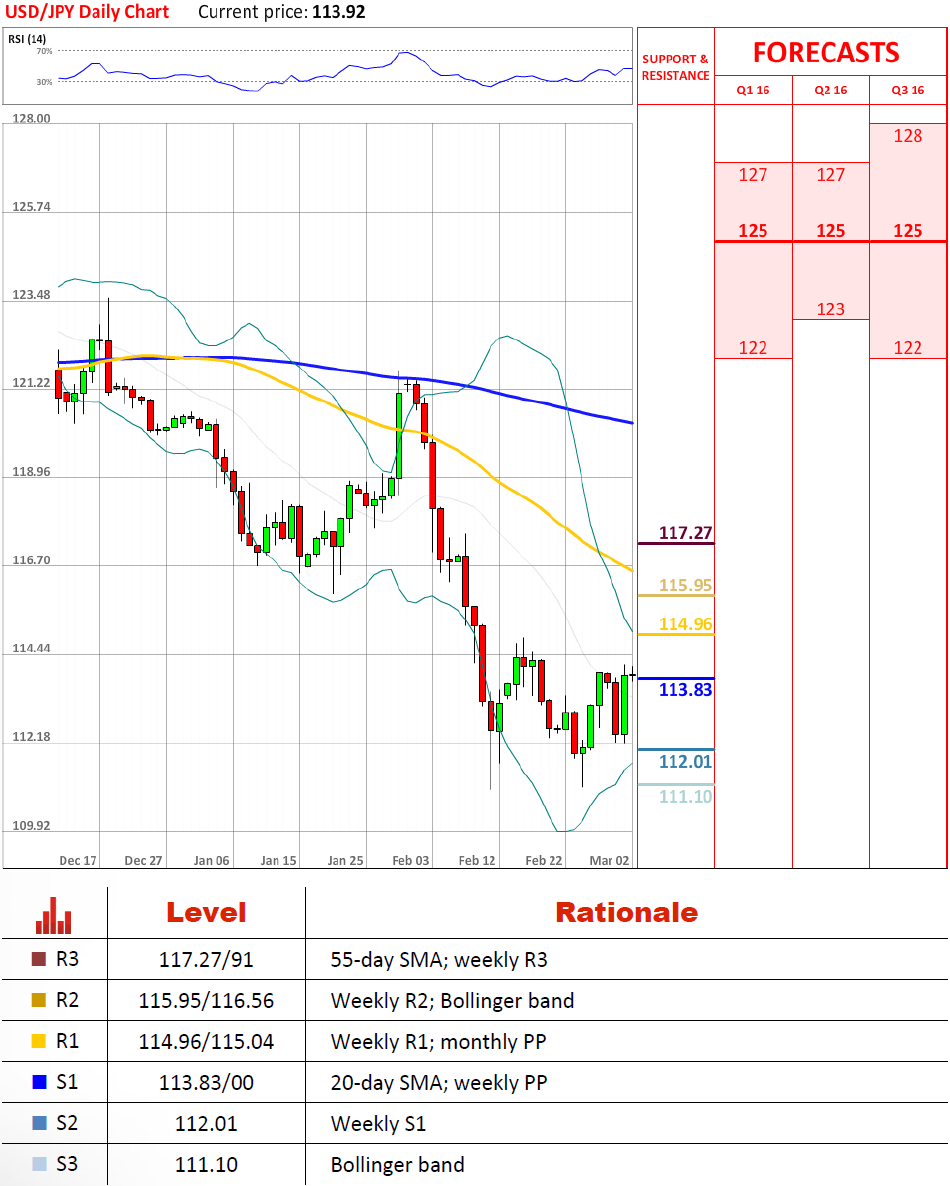Click the 112.01 support level marker

[685, 762]
